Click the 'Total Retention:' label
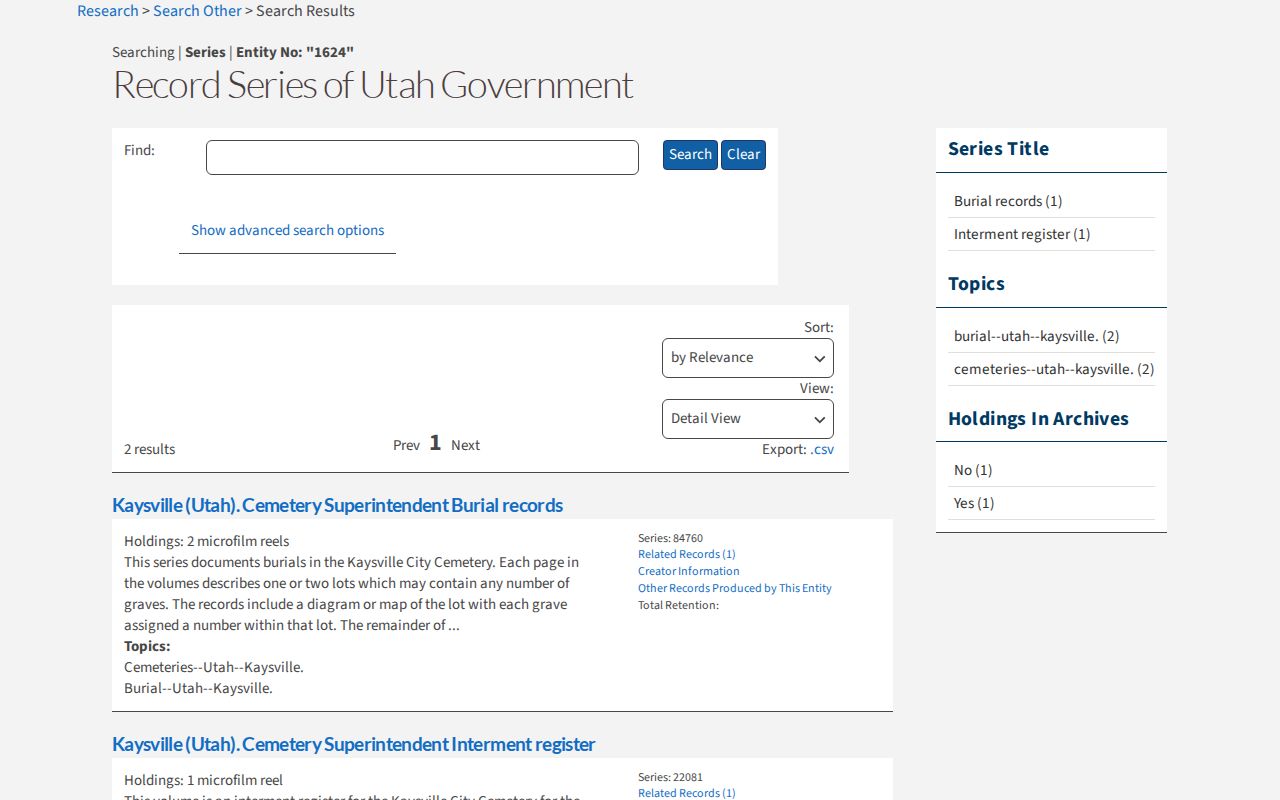1280x800 pixels. (678, 605)
